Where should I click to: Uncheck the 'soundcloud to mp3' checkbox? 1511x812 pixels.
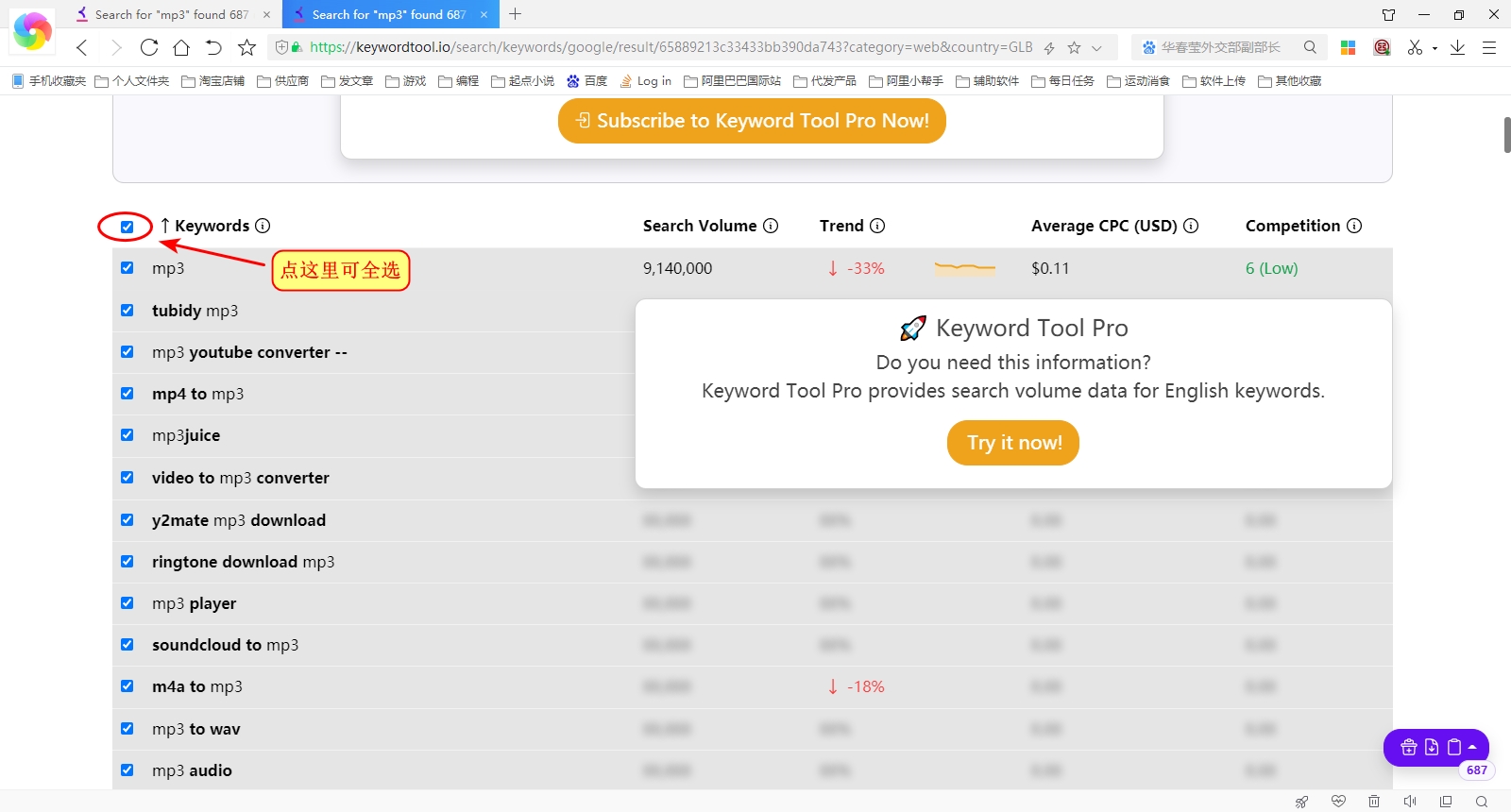[x=127, y=644]
